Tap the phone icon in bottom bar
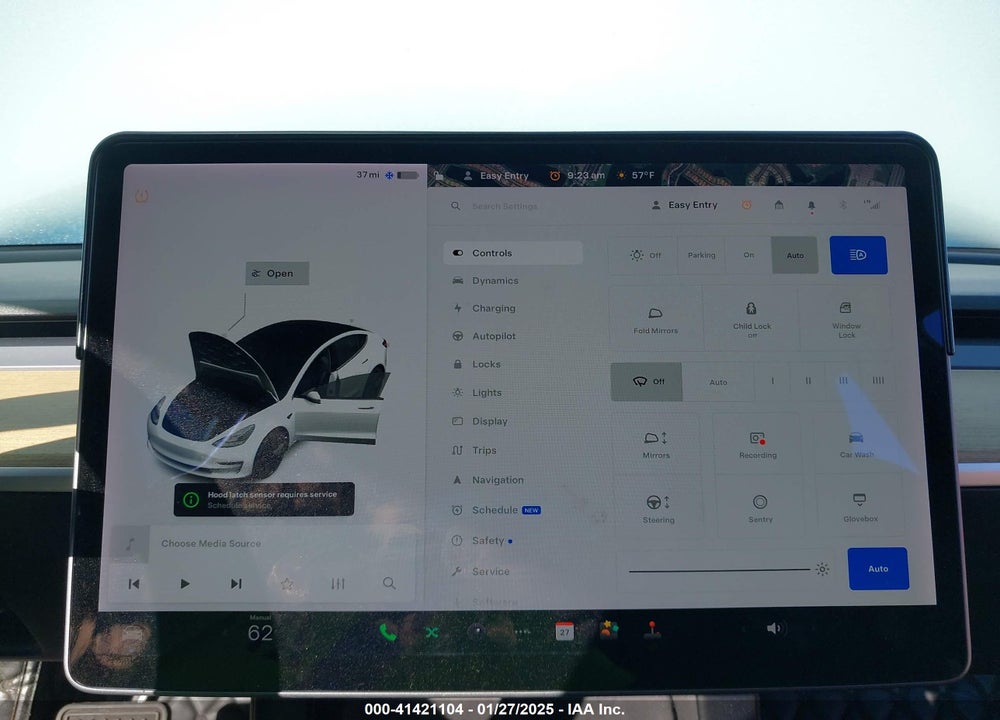The width and height of the screenshot is (1000, 720). [387, 632]
